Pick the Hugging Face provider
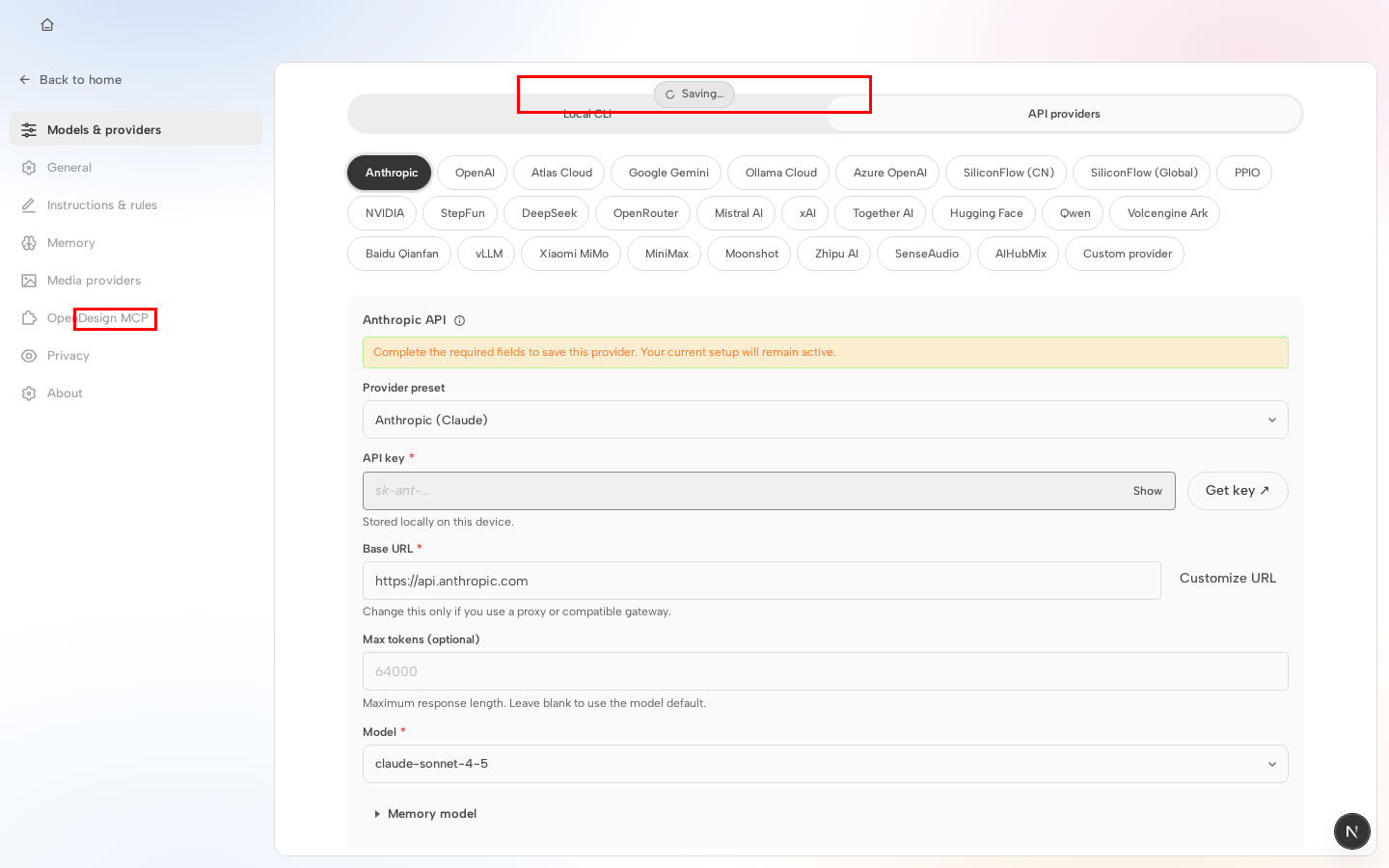Viewport: 1389px width, 868px height. point(986,213)
